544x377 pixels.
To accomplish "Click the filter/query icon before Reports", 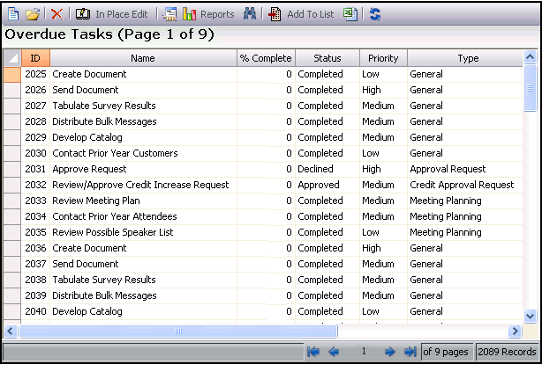I will (x=170, y=14).
